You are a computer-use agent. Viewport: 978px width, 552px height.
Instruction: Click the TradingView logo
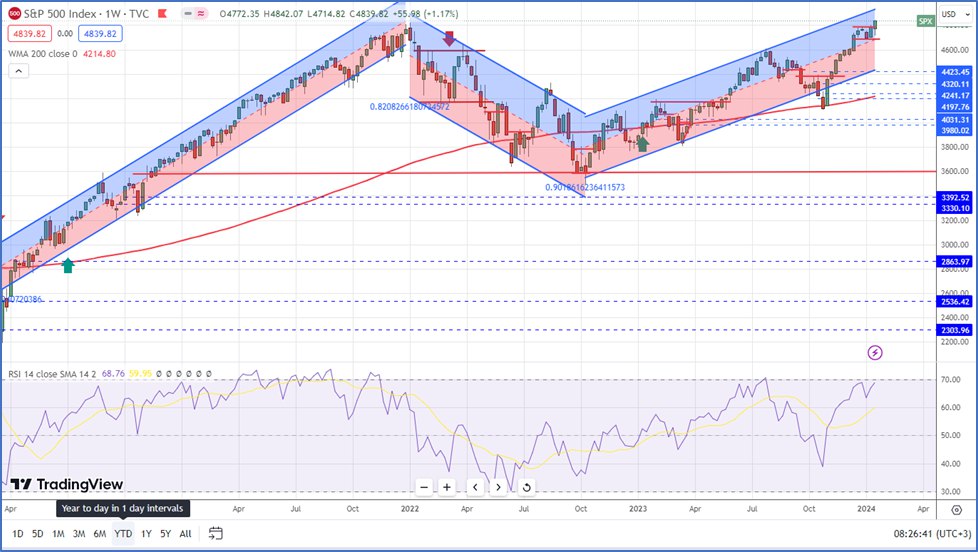67,484
